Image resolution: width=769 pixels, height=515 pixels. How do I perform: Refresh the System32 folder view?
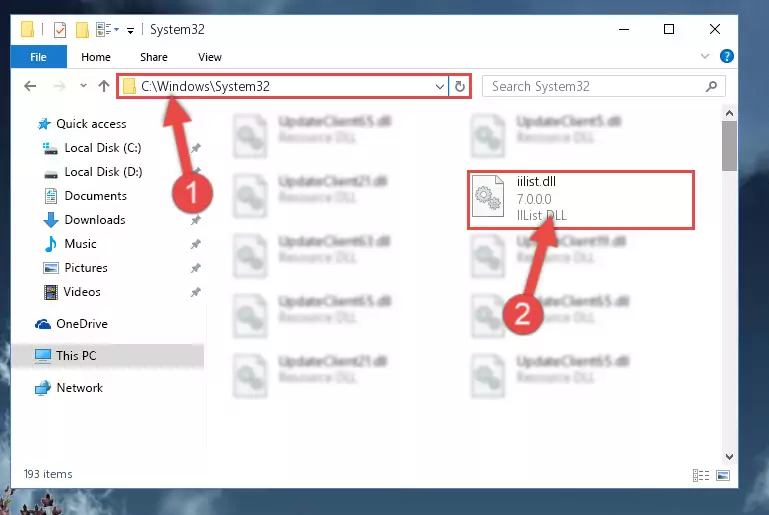pyautogui.click(x=460, y=87)
